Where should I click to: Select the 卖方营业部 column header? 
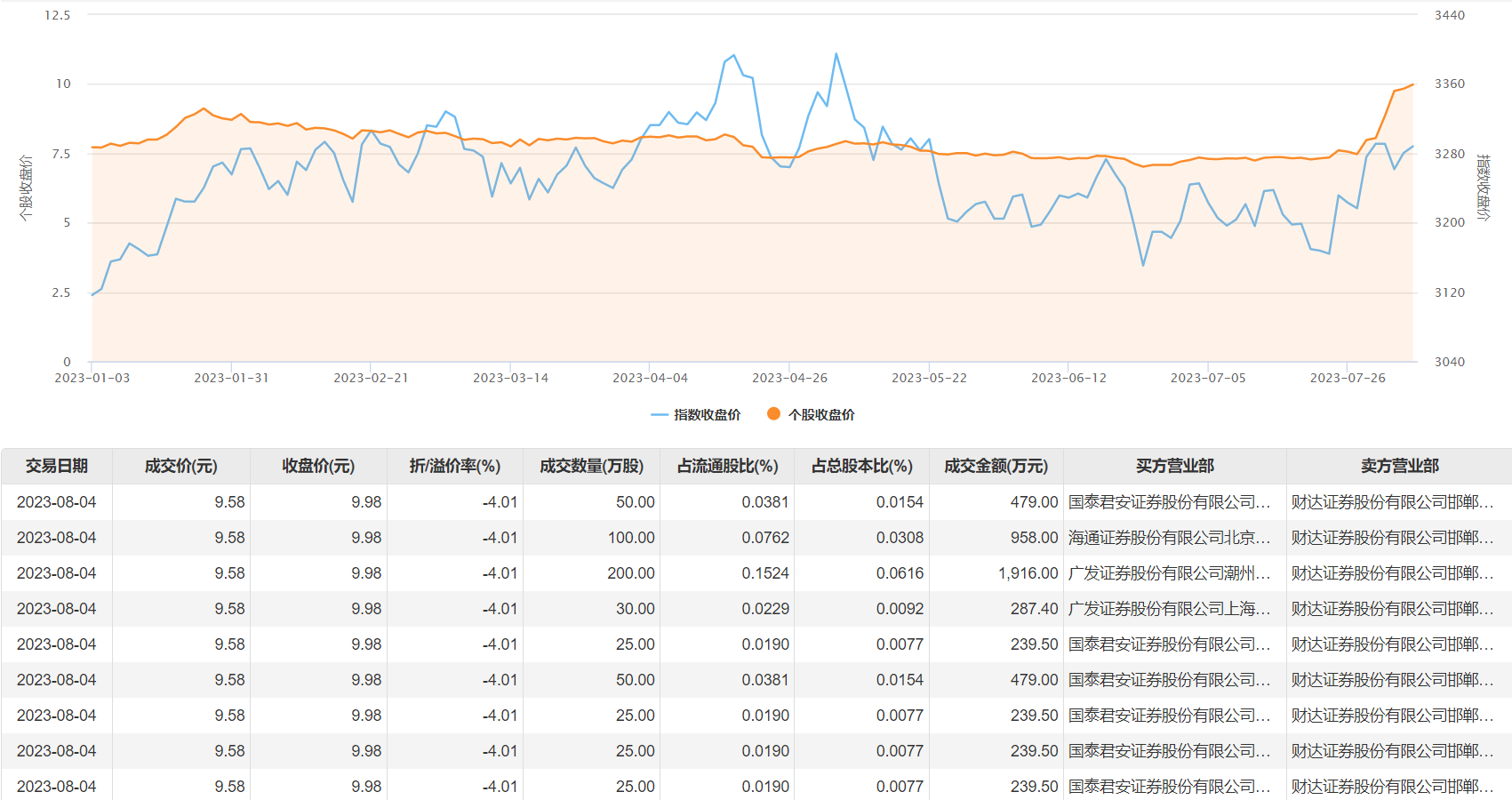coord(1399,466)
